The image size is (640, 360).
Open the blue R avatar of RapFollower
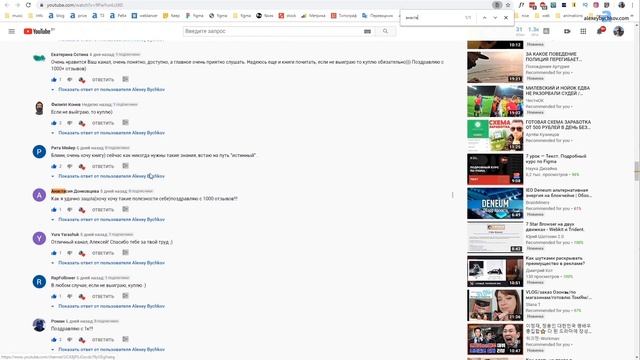39,282
